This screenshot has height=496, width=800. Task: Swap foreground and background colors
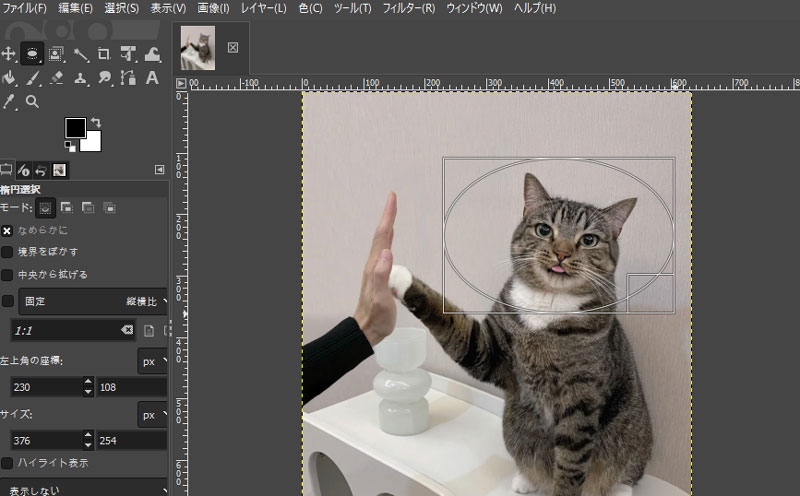[96, 122]
